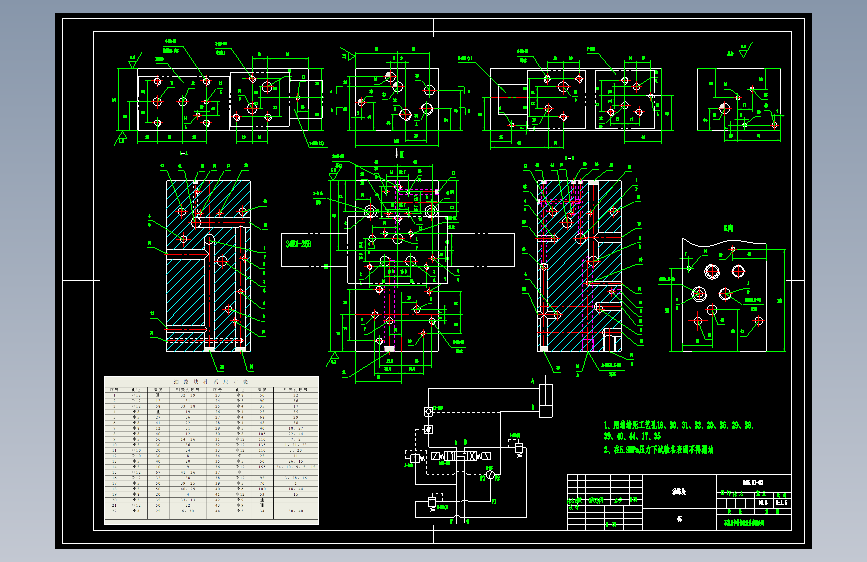This screenshot has height=562, width=867.
Task: Select the right hatched section view
Action: click(x=579, y=266)
